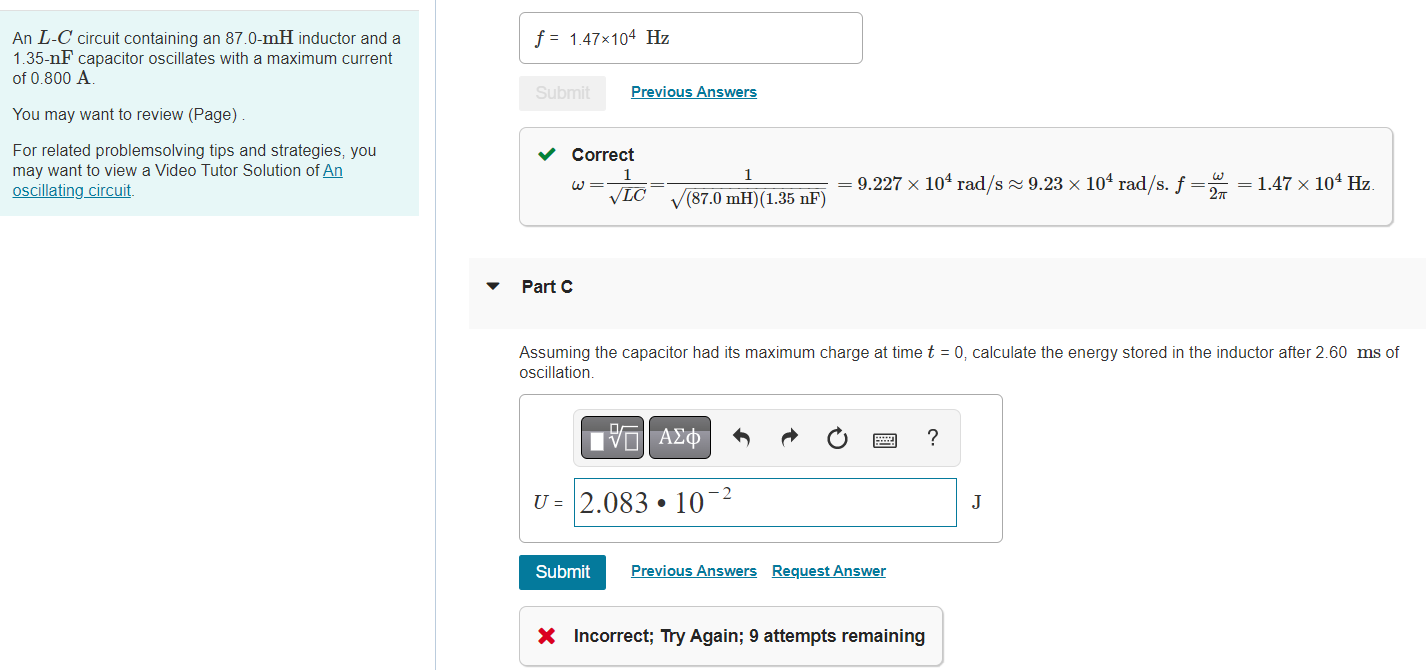Open the math templates palette in equation editor

(611, 437)
